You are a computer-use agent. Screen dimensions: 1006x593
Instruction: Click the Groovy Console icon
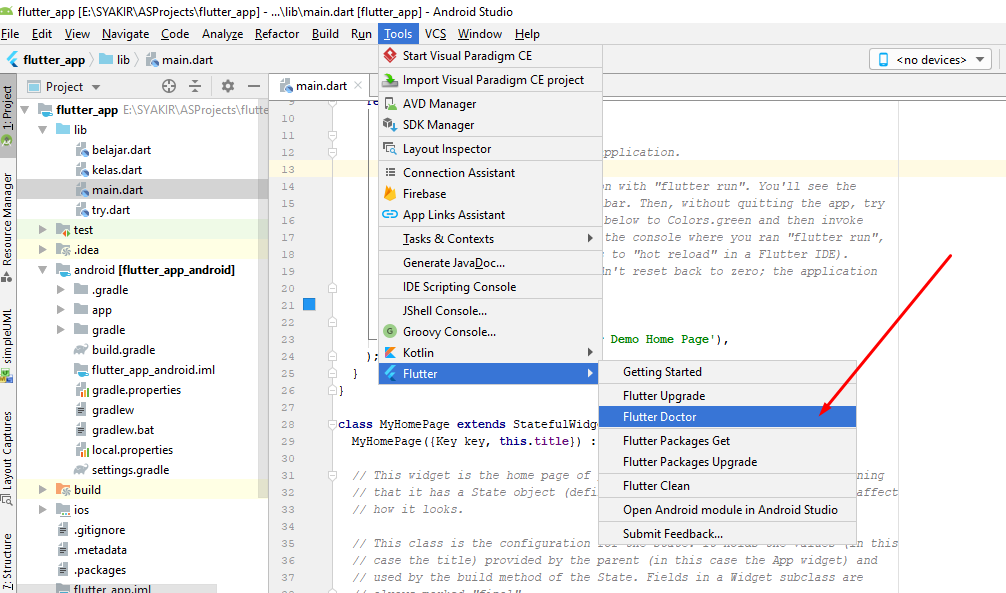click(x=389, y=332)
